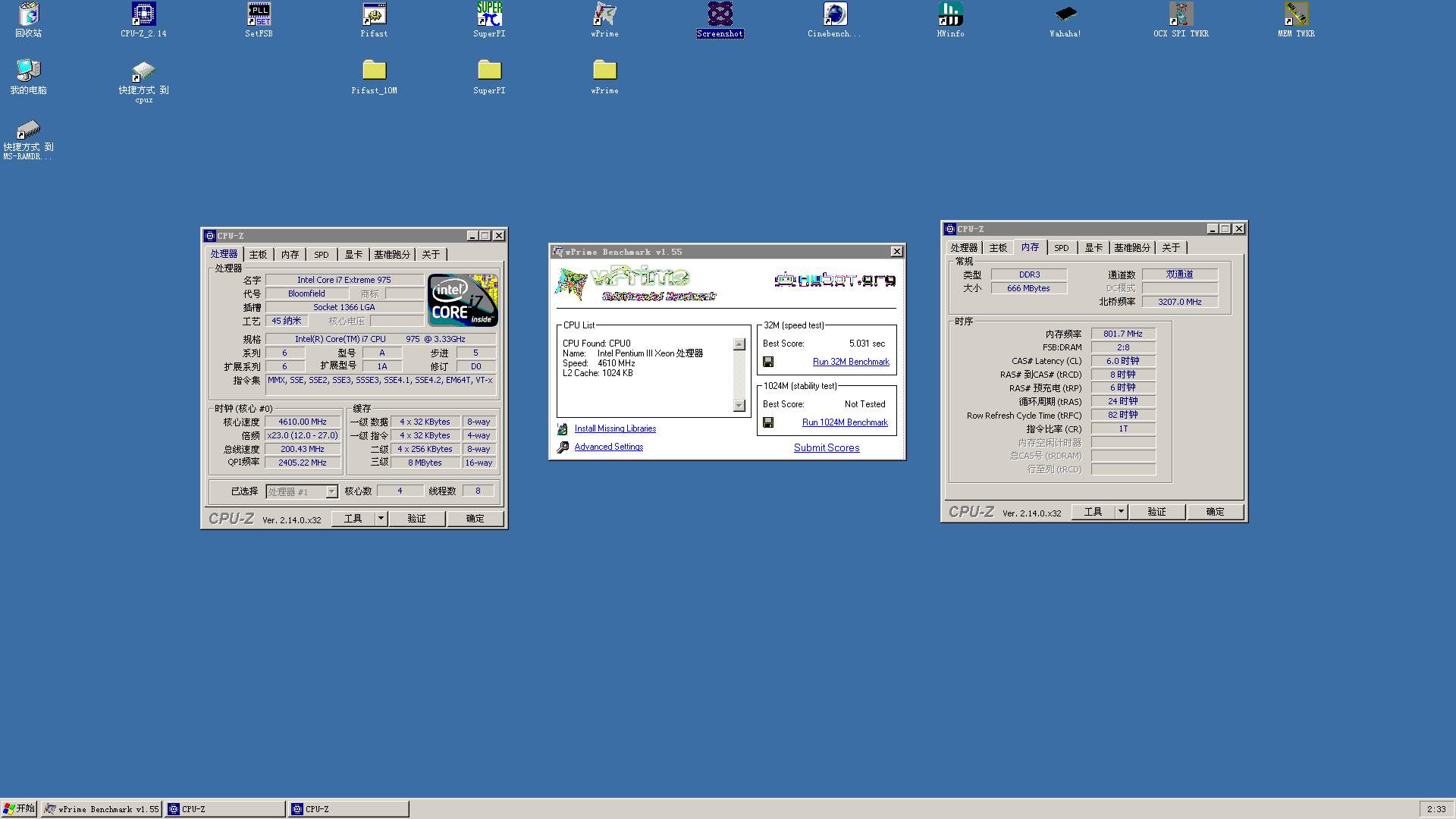Switch to 内存 tab in left CPU-Z
1456x819 pixels.
290,255
